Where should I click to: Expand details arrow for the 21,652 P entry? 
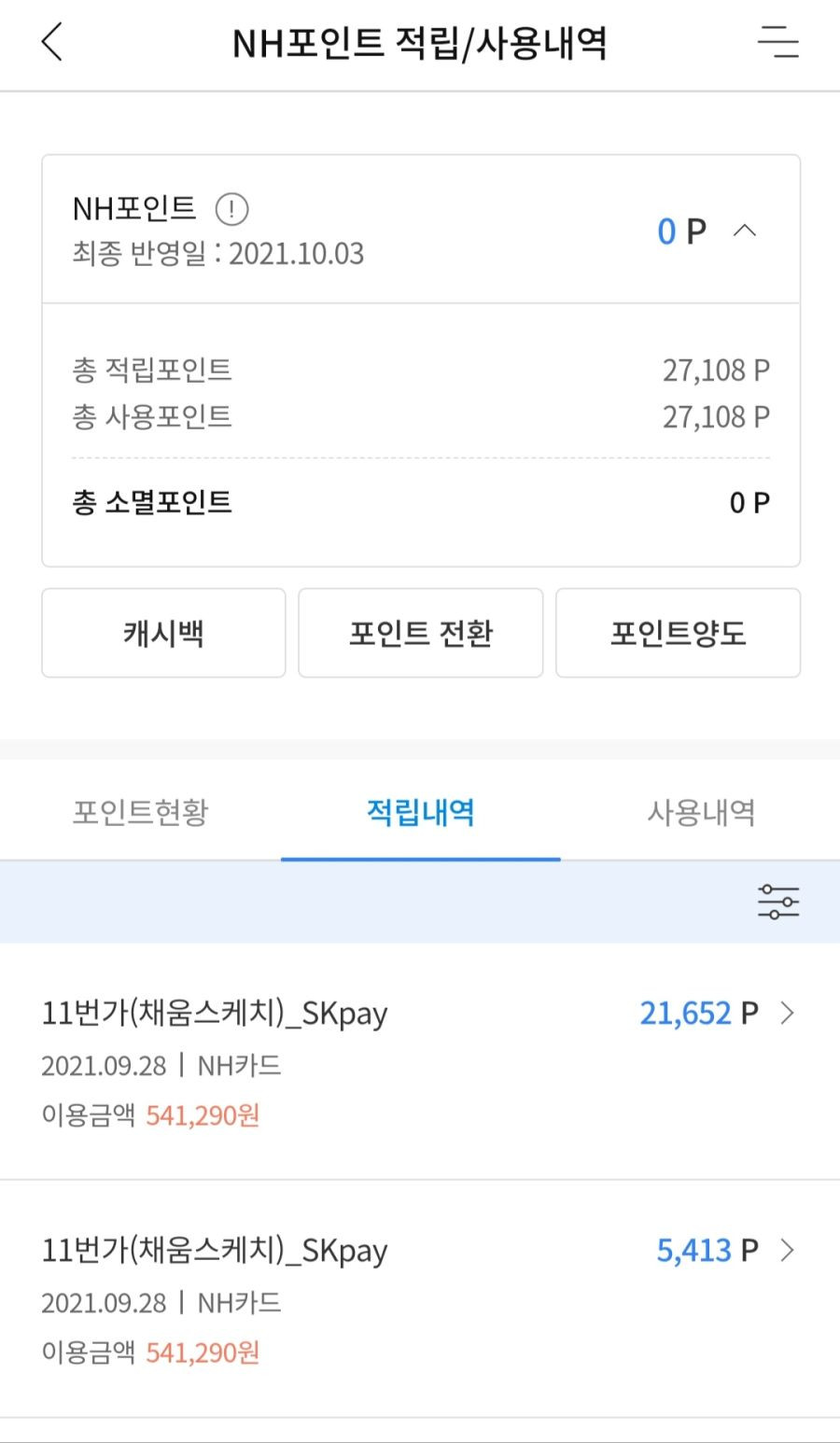tap(787, 1013)
